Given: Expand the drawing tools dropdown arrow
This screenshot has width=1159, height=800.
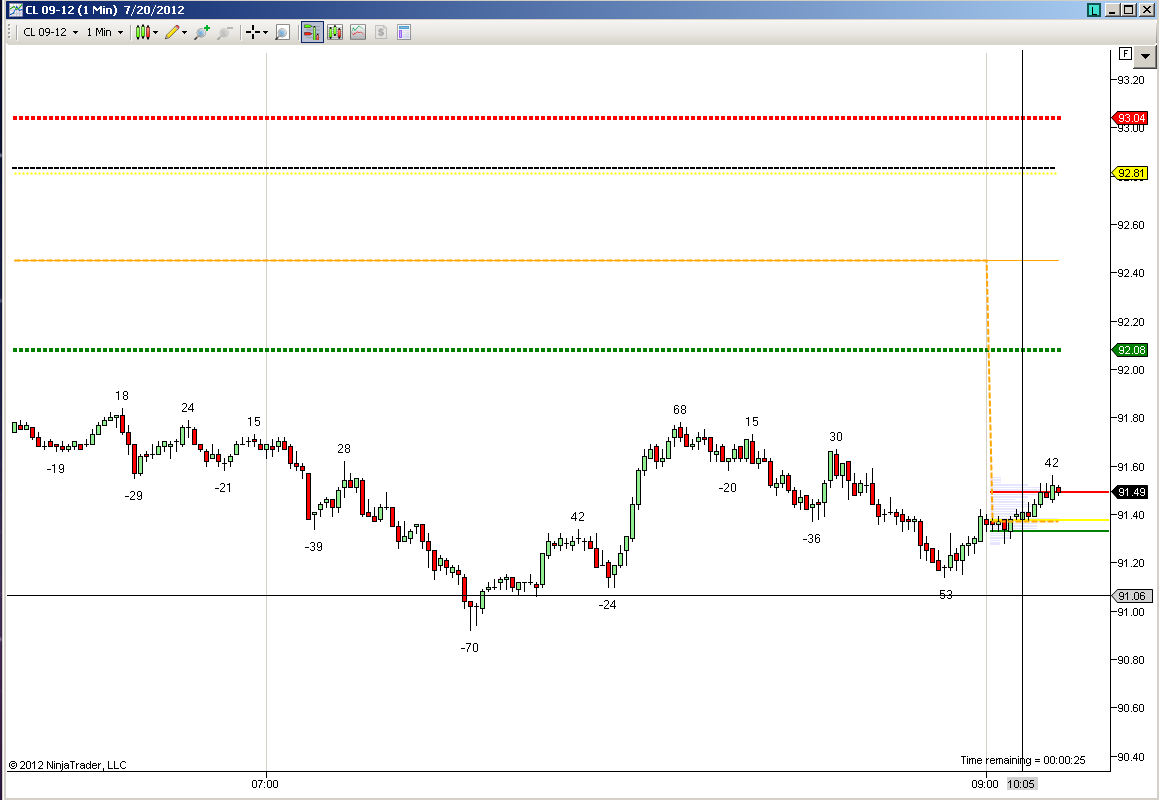Looking at the screenshot, I should [184, 33].
